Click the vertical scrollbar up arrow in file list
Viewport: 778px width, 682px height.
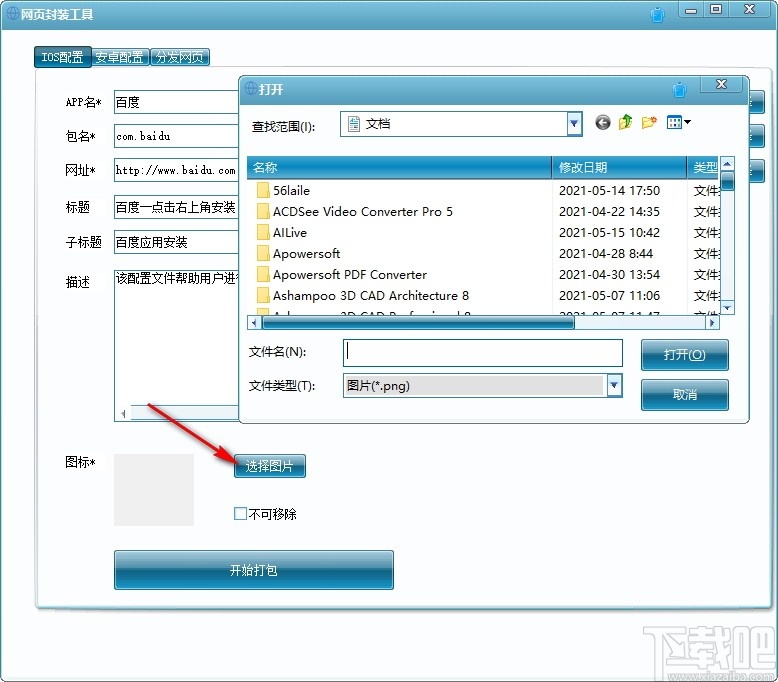click(727, 163)
